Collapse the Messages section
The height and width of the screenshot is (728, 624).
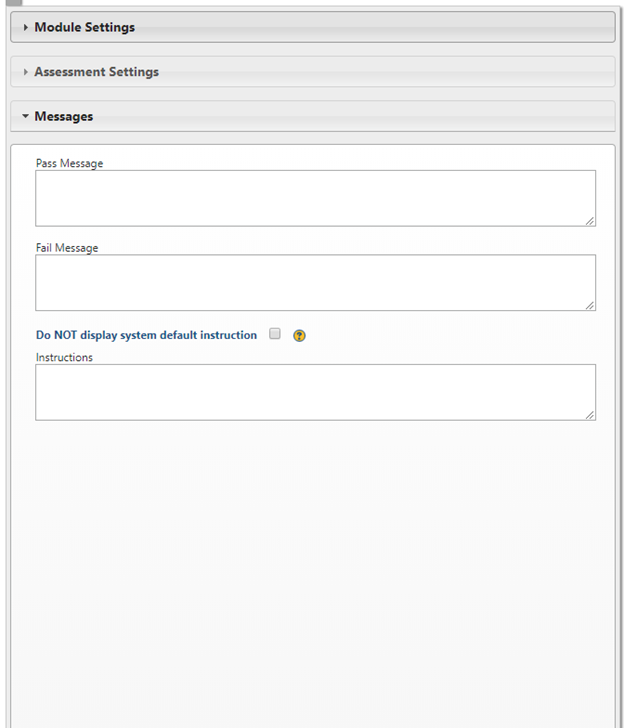[312, 117]
